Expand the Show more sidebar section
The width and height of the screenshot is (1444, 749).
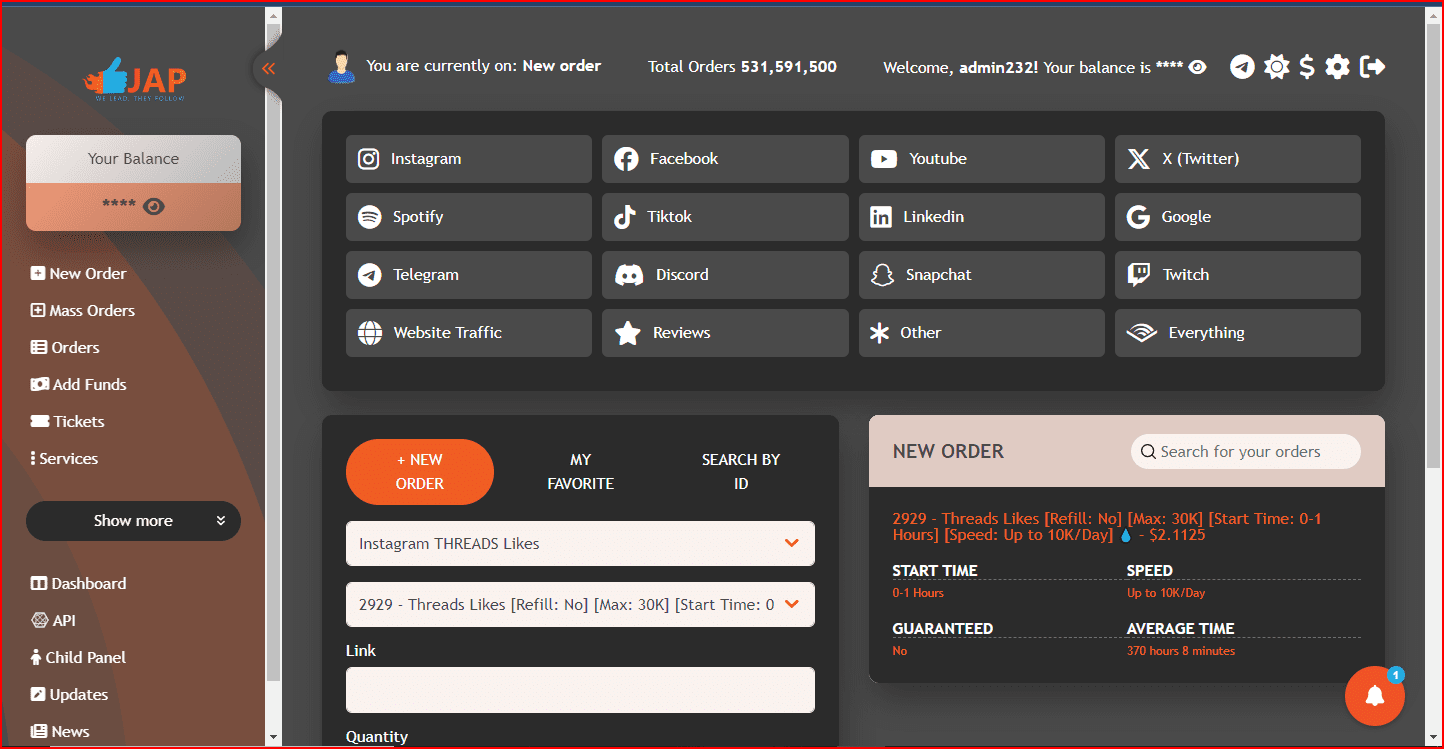133,521
